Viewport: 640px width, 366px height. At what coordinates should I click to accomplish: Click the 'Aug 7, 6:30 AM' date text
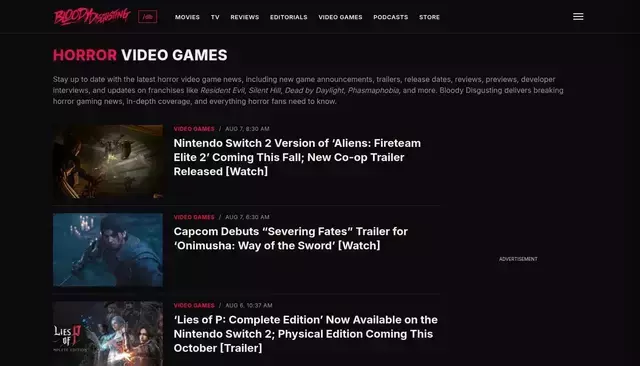[247, 217]
